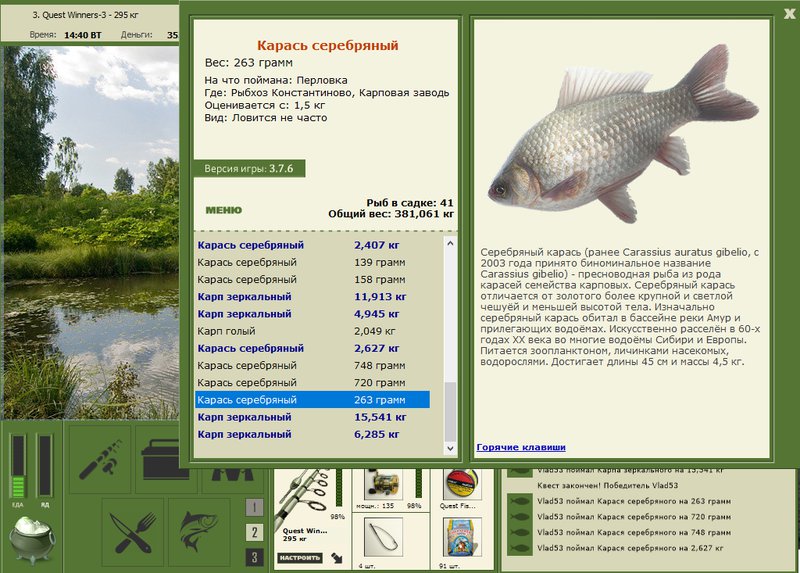Click log entry about Карася серебряного на 263 грамм
The height and width of the screenshot is (573, 800).
pyautogui.click(x=634, y=501)
